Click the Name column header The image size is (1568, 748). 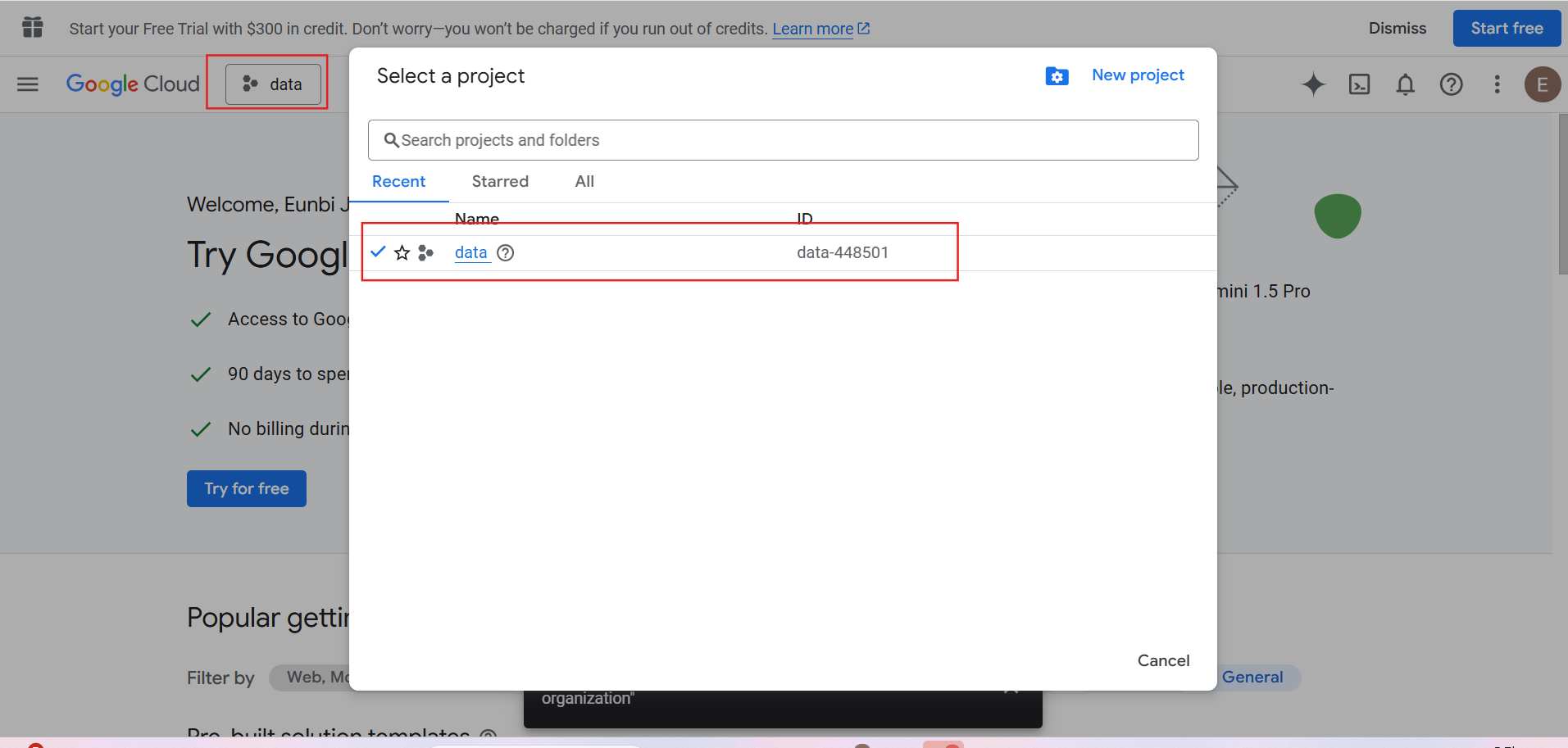coord(476,219)
